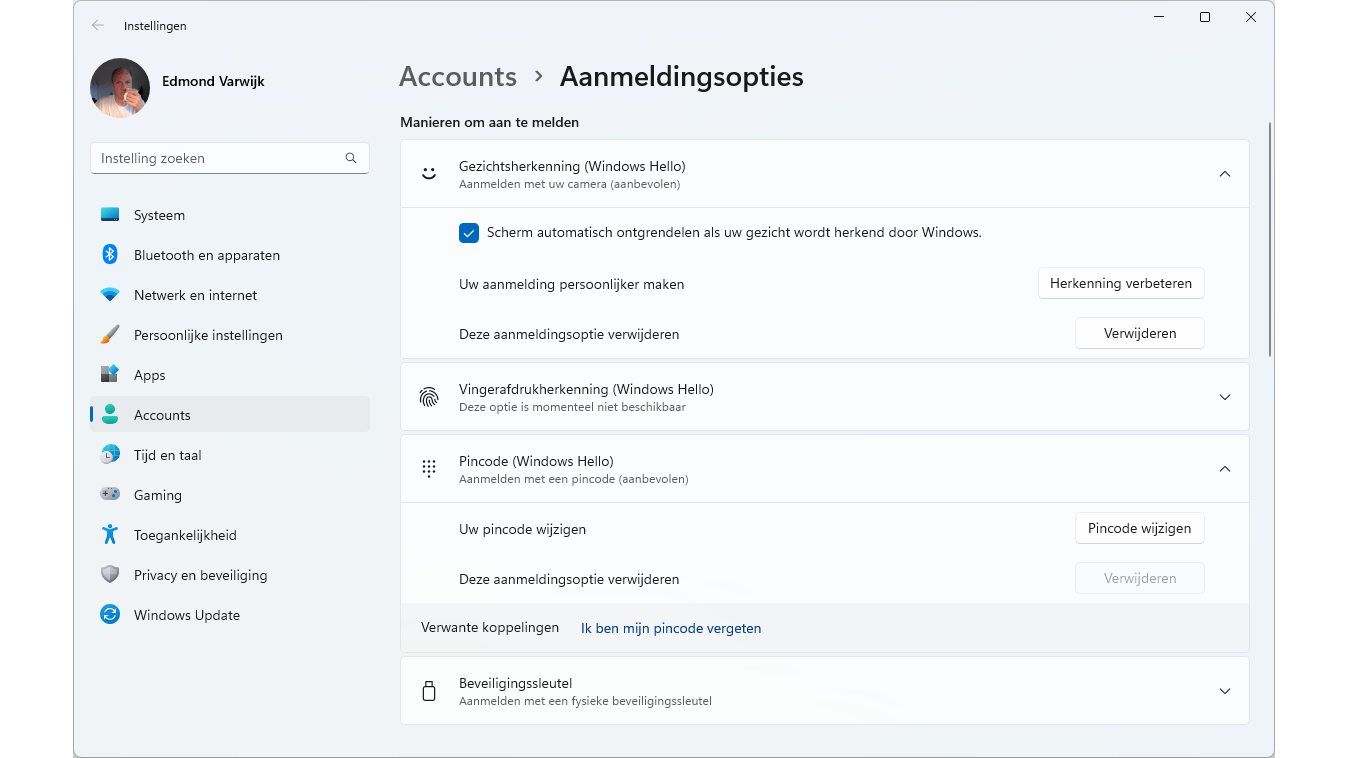Click the Apps icon in sidebar

110,375
